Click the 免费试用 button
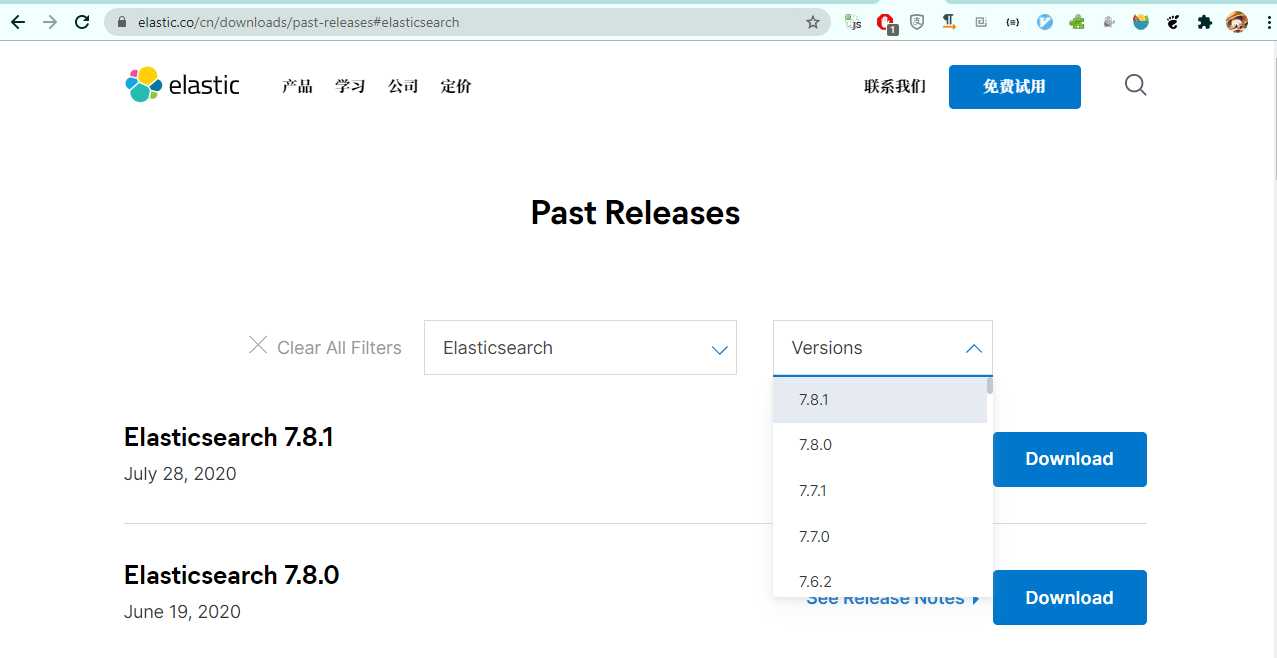This screenshot has width=1277, height=658. (x=1014, y=87)
